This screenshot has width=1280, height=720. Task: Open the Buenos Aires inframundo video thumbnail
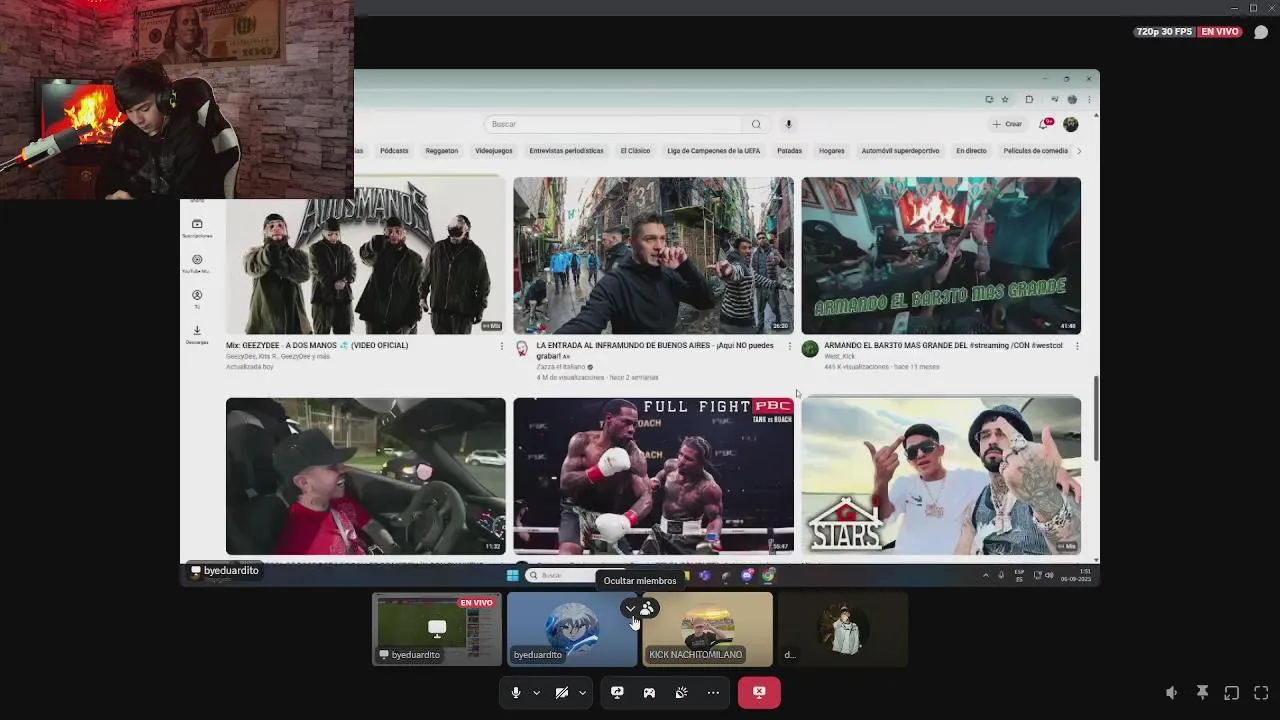(653, 256)
